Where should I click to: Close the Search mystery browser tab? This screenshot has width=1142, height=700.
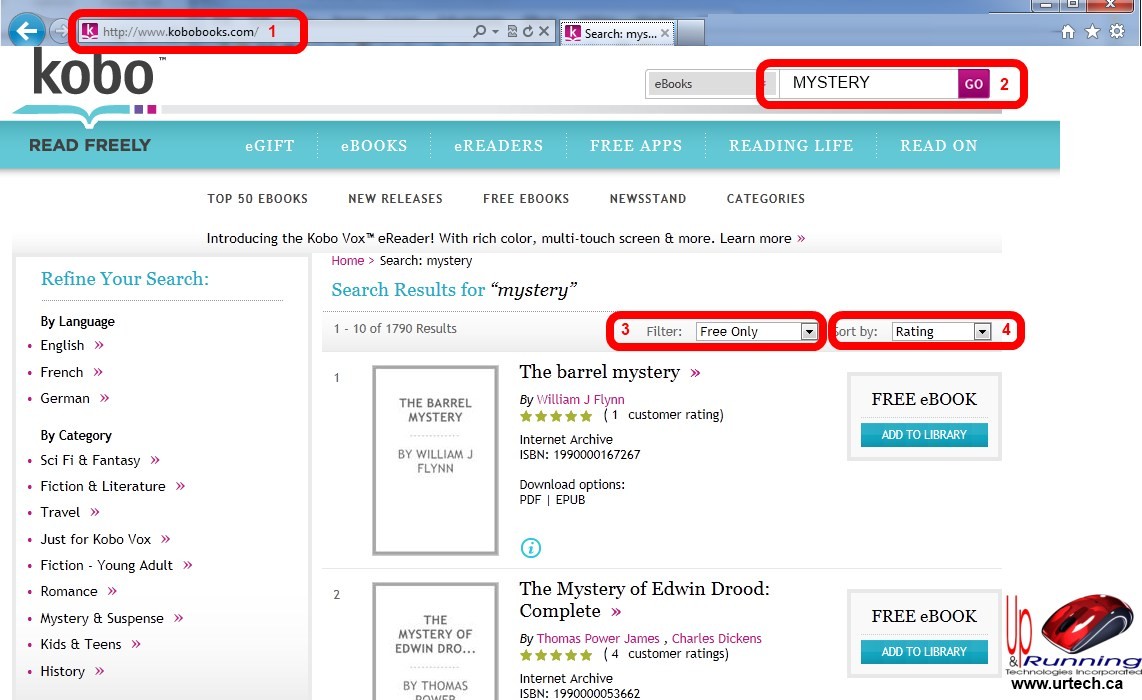point(665,33)
